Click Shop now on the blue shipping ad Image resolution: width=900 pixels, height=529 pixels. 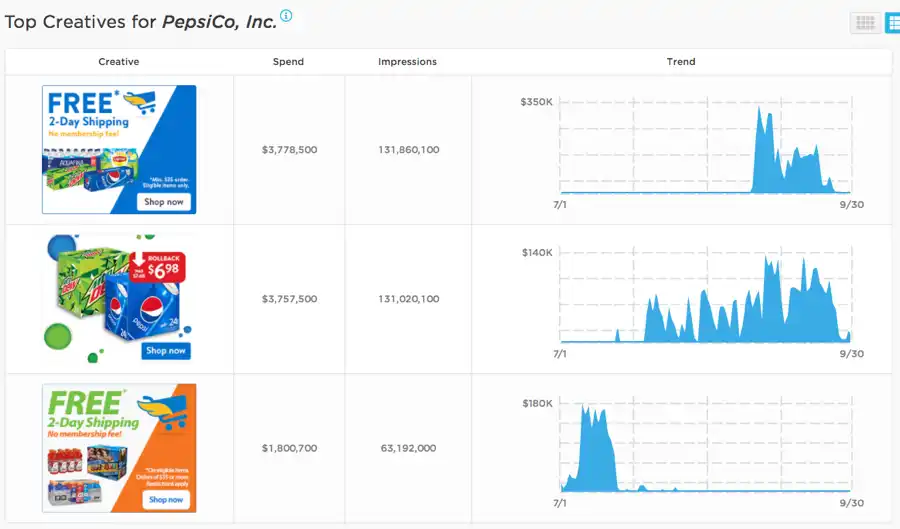[164, 202]
